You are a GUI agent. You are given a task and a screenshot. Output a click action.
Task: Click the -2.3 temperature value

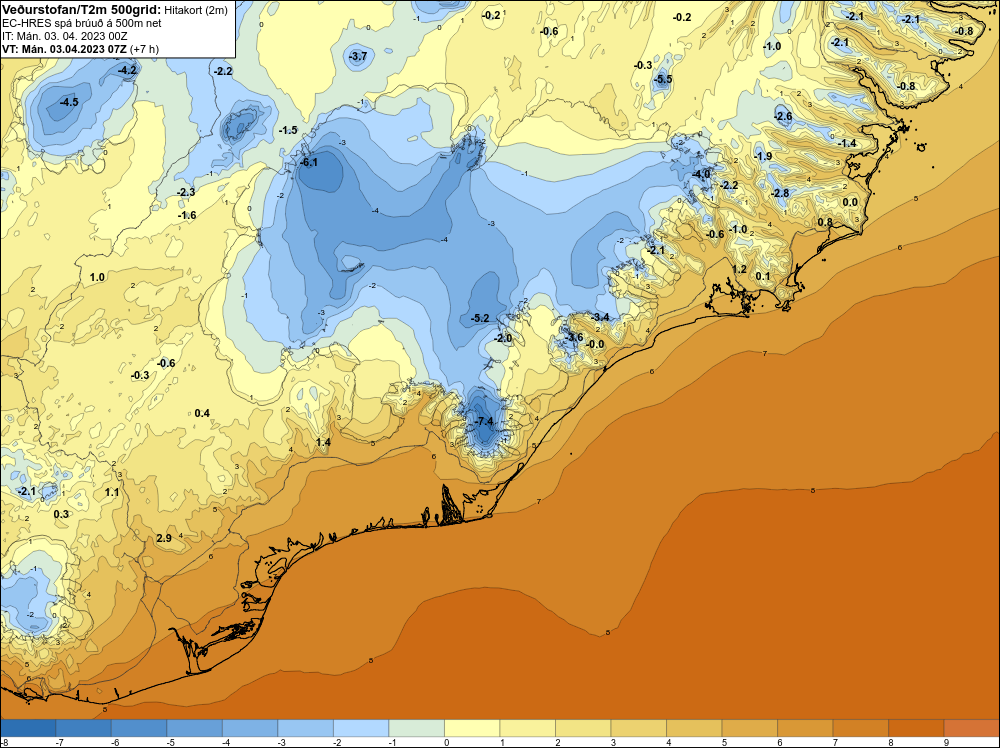[x=186, y=192]
